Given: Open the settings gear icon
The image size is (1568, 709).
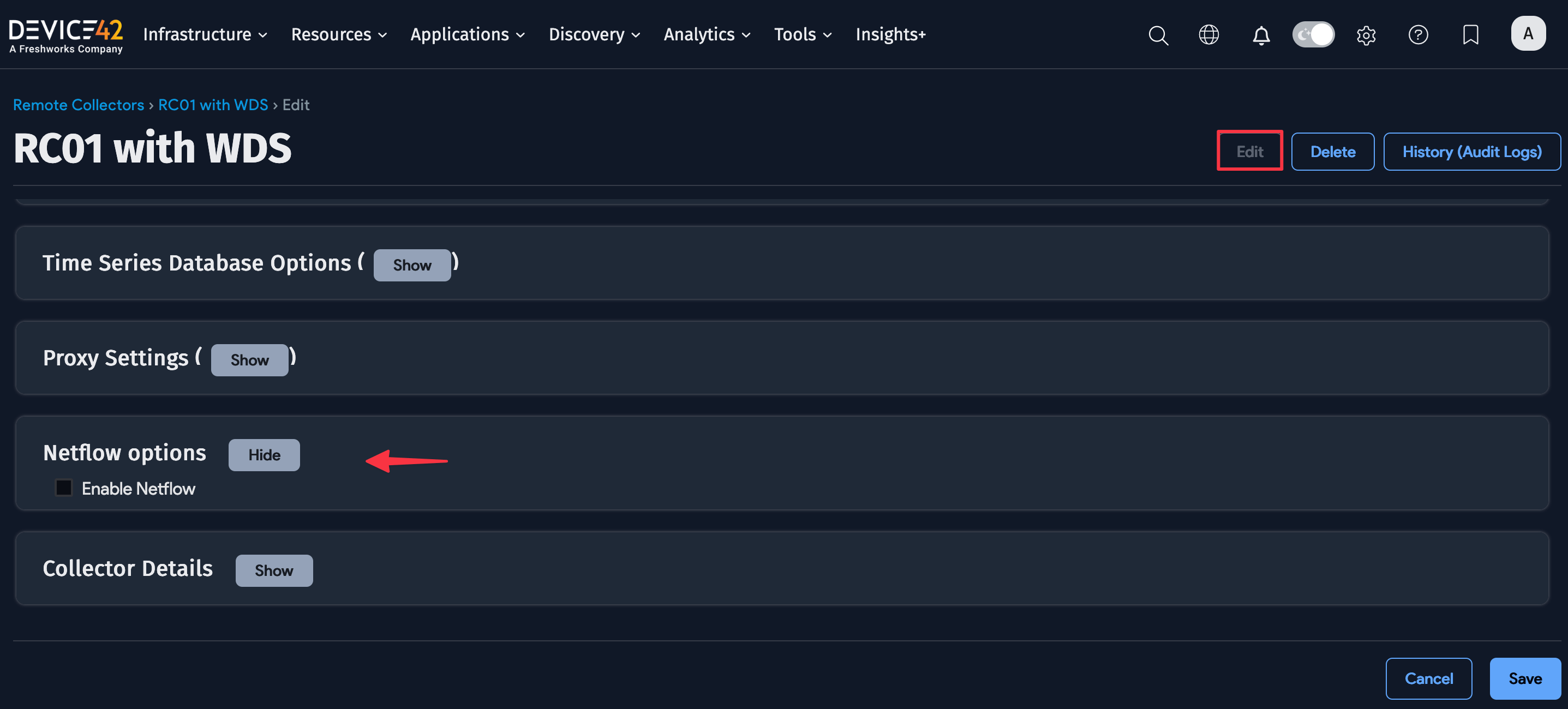Looking at the screenshot, I should 1366,35.
